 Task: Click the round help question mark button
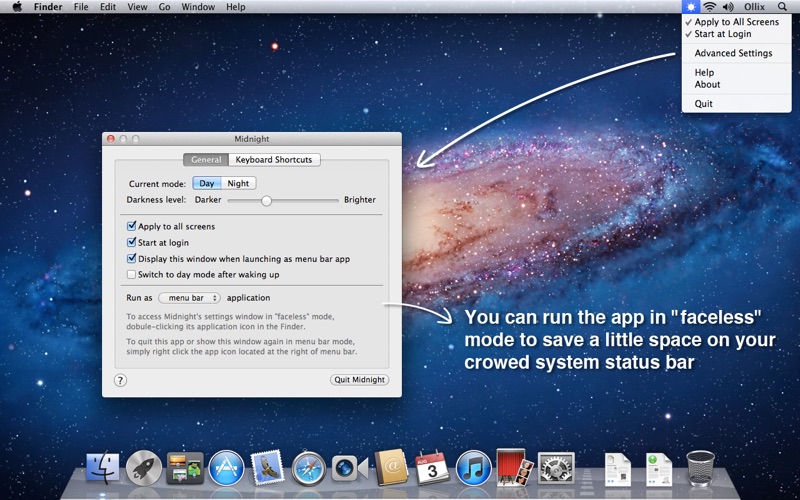(x=120, y=380)
